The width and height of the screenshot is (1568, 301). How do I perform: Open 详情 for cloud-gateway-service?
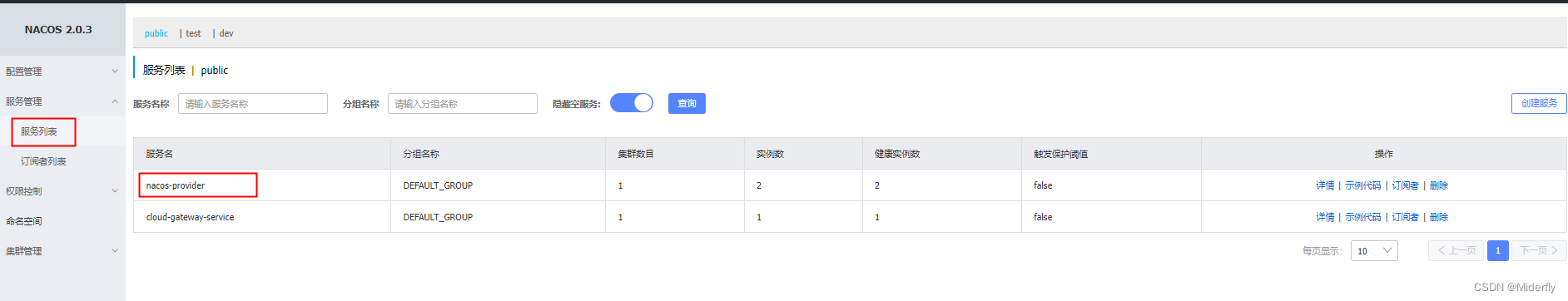pyautogui.click(x=1325, y=217)
